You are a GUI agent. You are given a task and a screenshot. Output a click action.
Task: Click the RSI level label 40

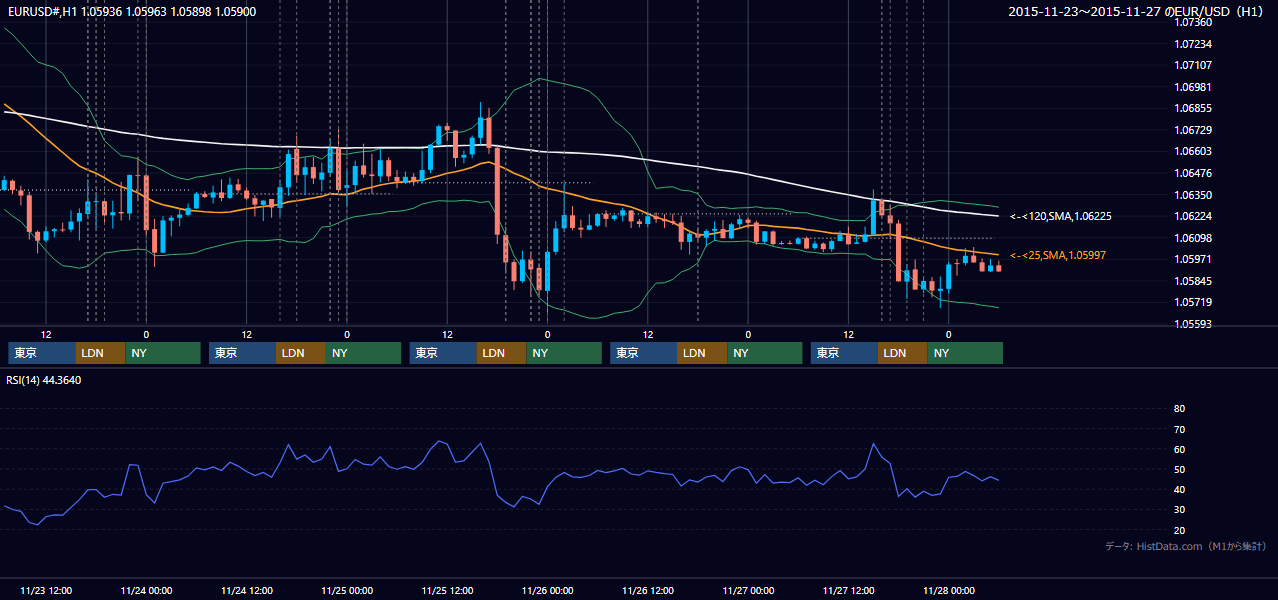point(1179,489)
